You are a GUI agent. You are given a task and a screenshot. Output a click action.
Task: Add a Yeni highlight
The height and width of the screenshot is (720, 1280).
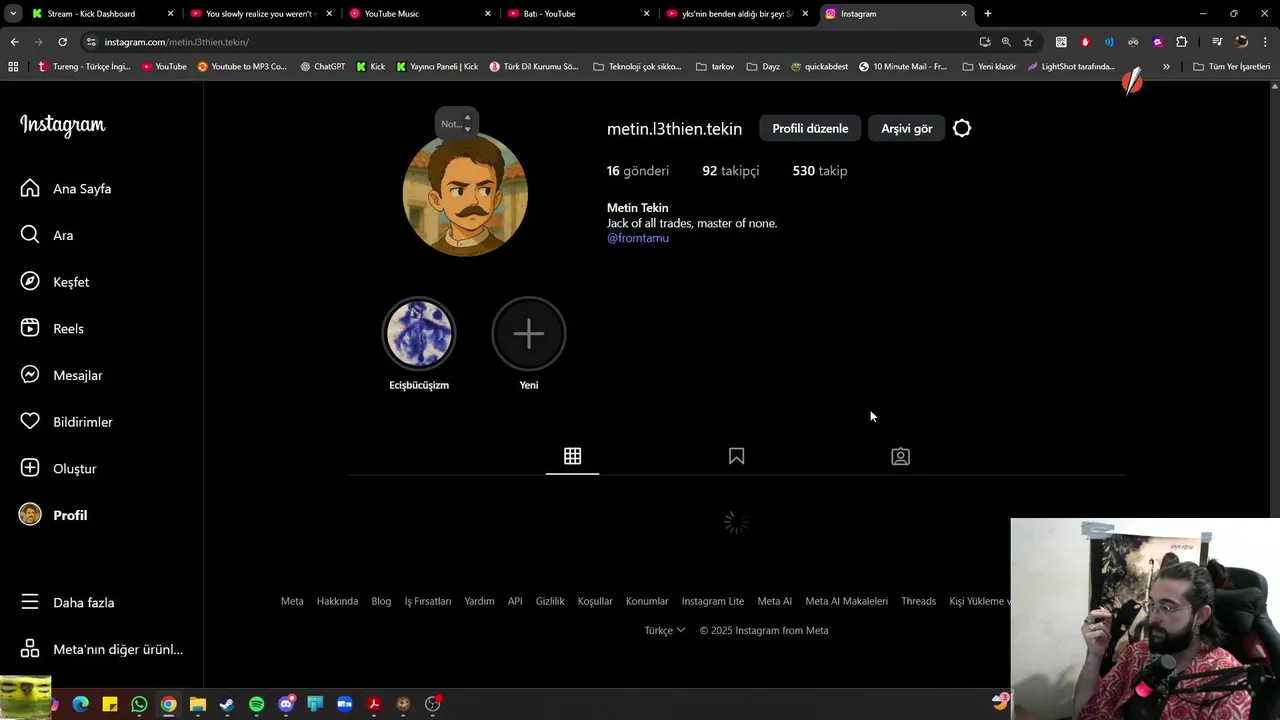[529, 333]
